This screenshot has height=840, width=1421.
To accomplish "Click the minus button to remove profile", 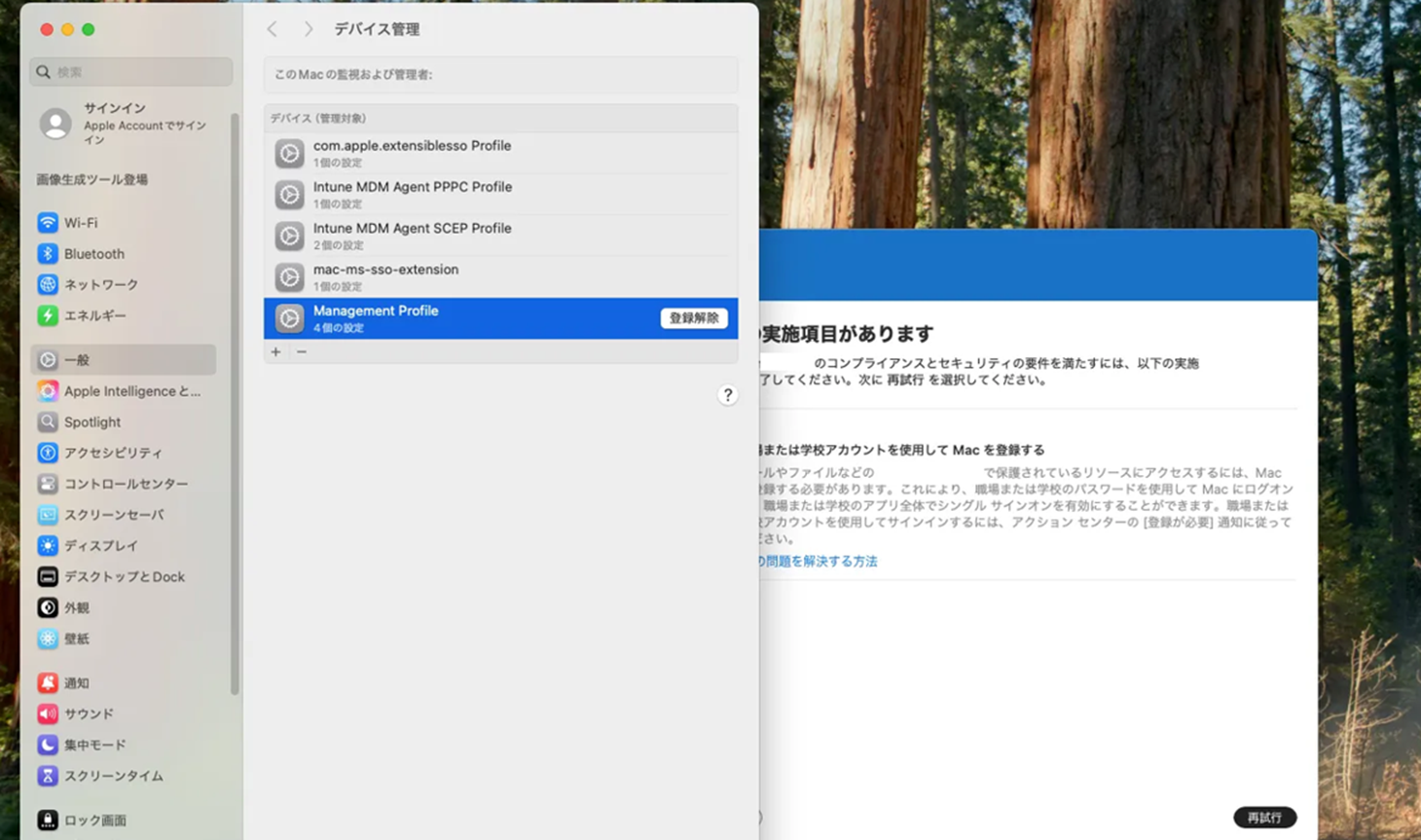I will [x=302, y=351].
